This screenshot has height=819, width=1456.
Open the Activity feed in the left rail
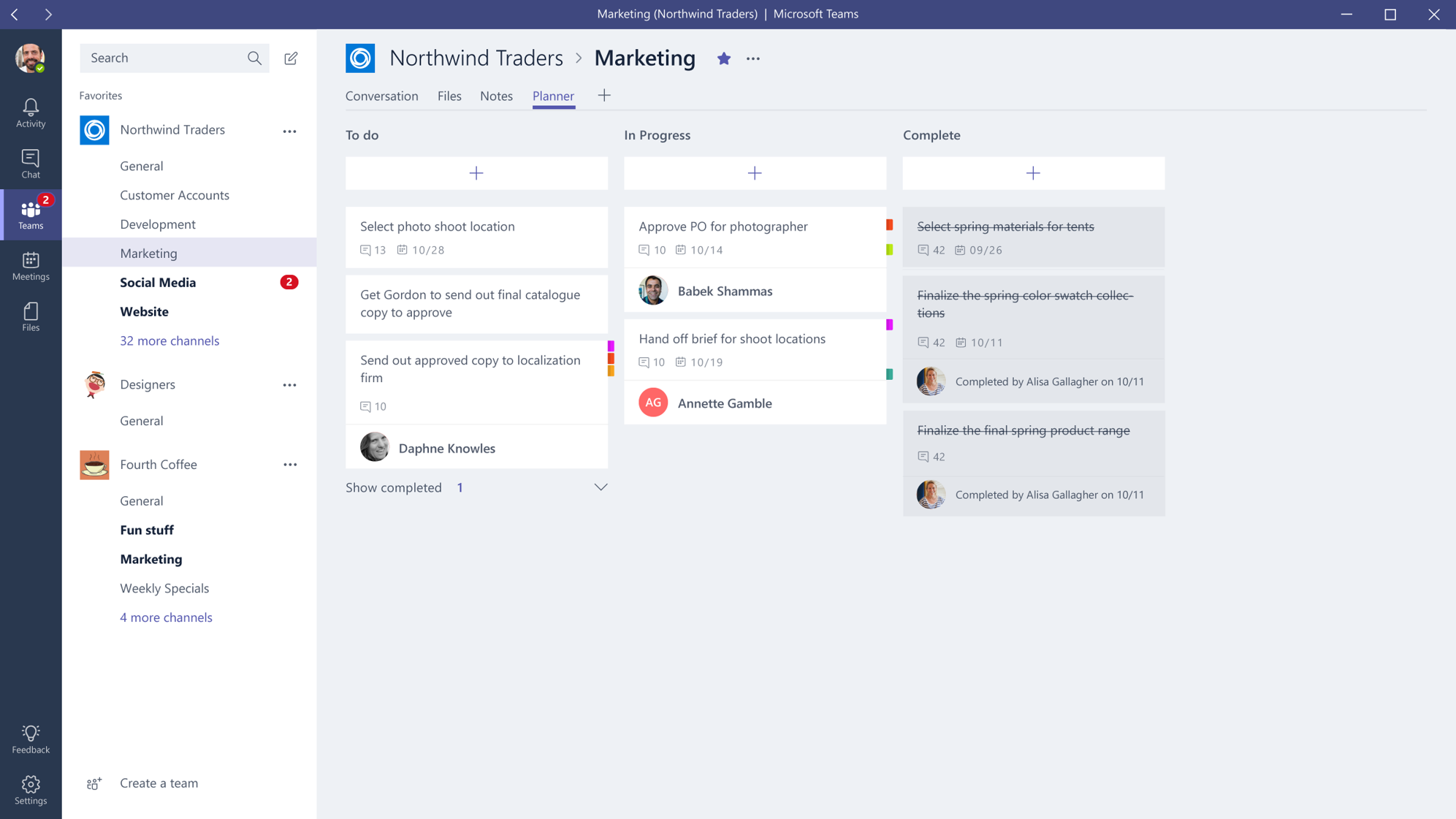(30, 111)
